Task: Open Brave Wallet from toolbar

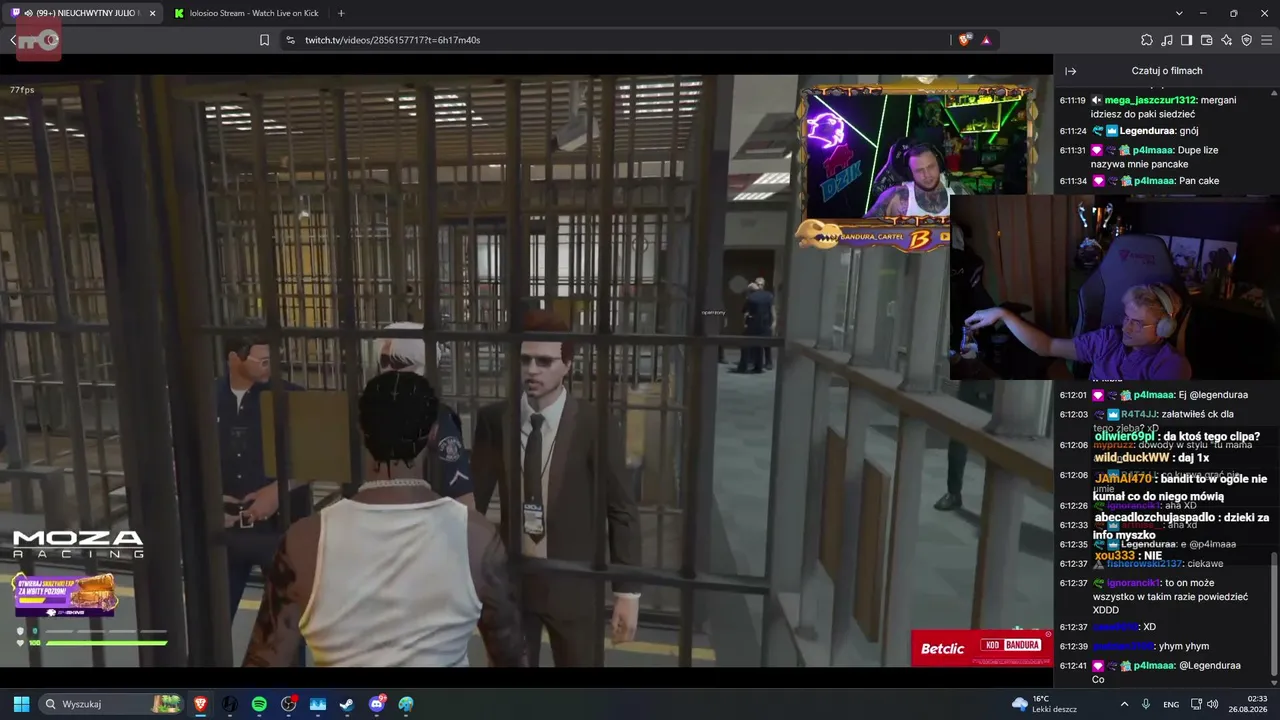Action: click(x=1206, y=40)
